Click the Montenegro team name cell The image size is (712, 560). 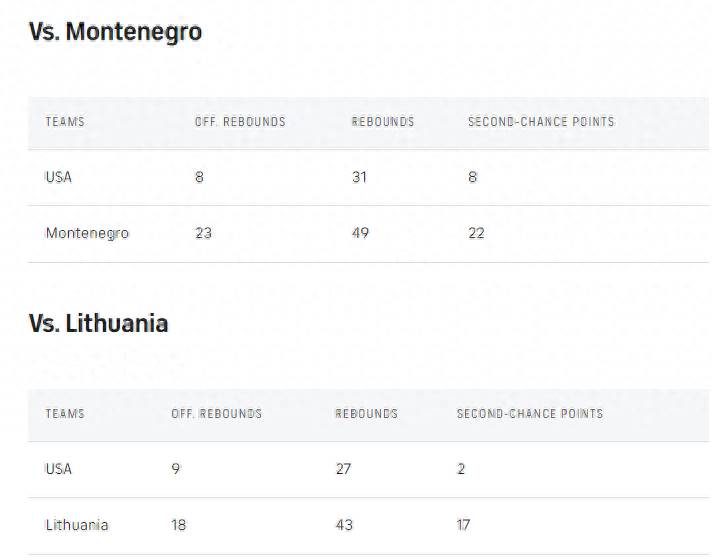pyautogui.click(x=87, y=233)
